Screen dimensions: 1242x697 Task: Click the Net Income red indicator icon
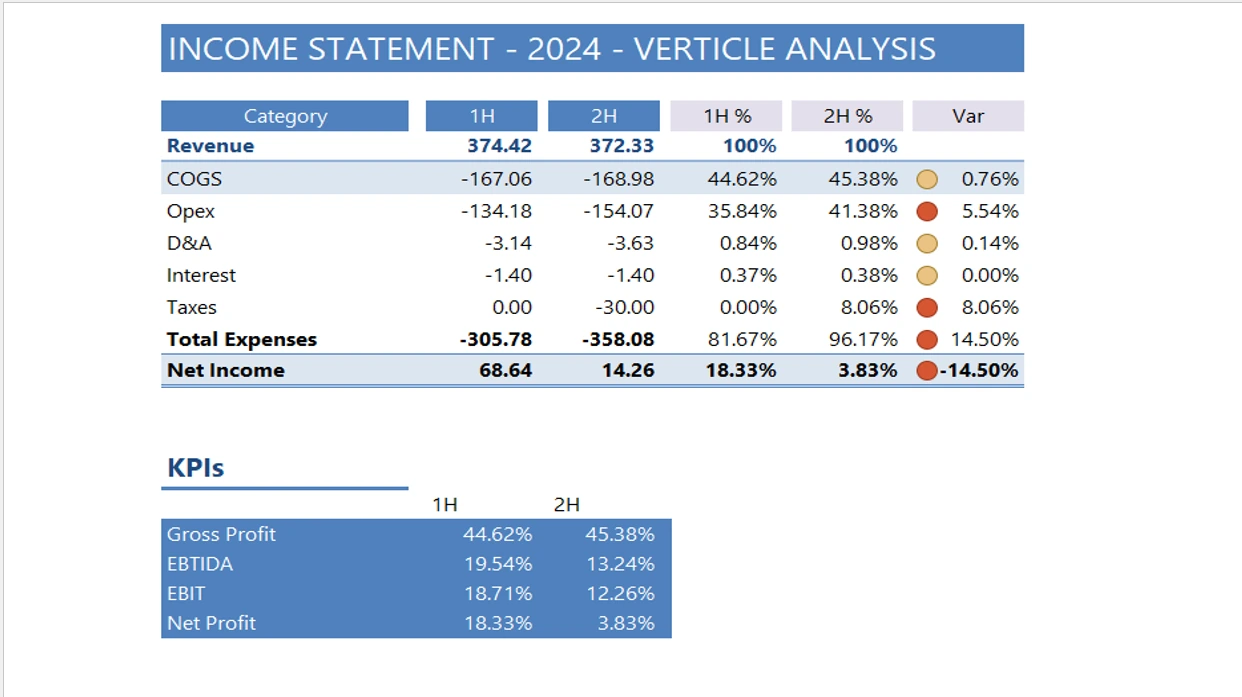[927, 371]
